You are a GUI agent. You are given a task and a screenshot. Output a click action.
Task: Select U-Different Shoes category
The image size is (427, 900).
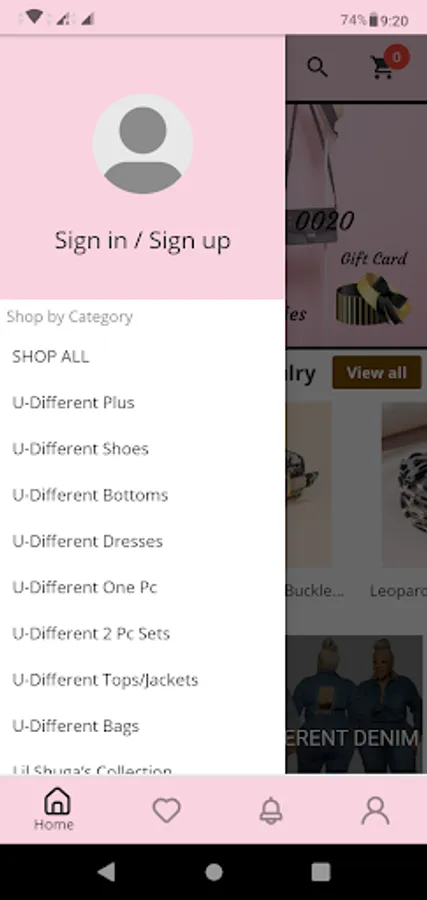click(142, 449)
